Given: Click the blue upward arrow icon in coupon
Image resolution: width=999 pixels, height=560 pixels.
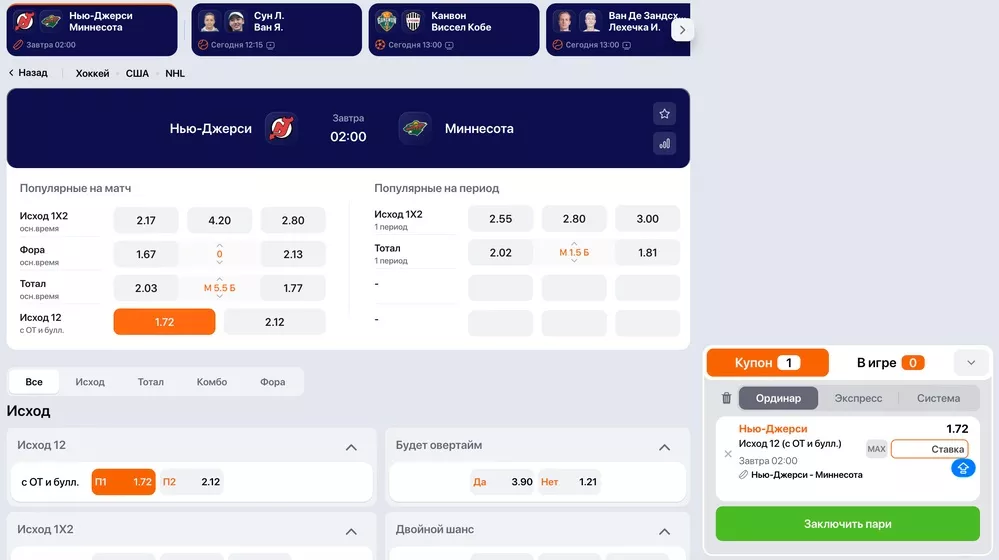Looking at the screenshot, I should click(x=963, y=467).
